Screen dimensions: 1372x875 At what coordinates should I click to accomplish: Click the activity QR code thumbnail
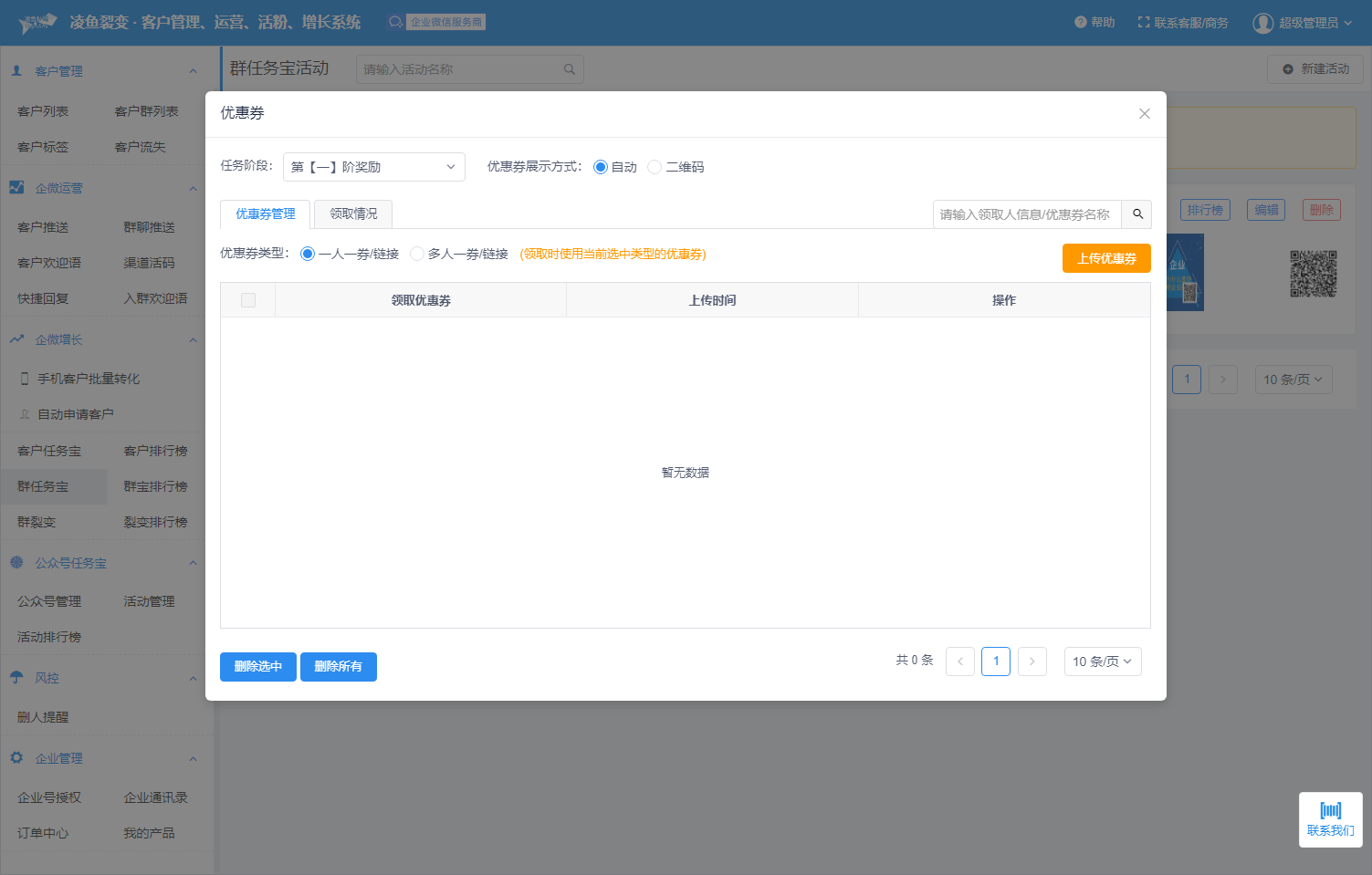(1313, 274)
